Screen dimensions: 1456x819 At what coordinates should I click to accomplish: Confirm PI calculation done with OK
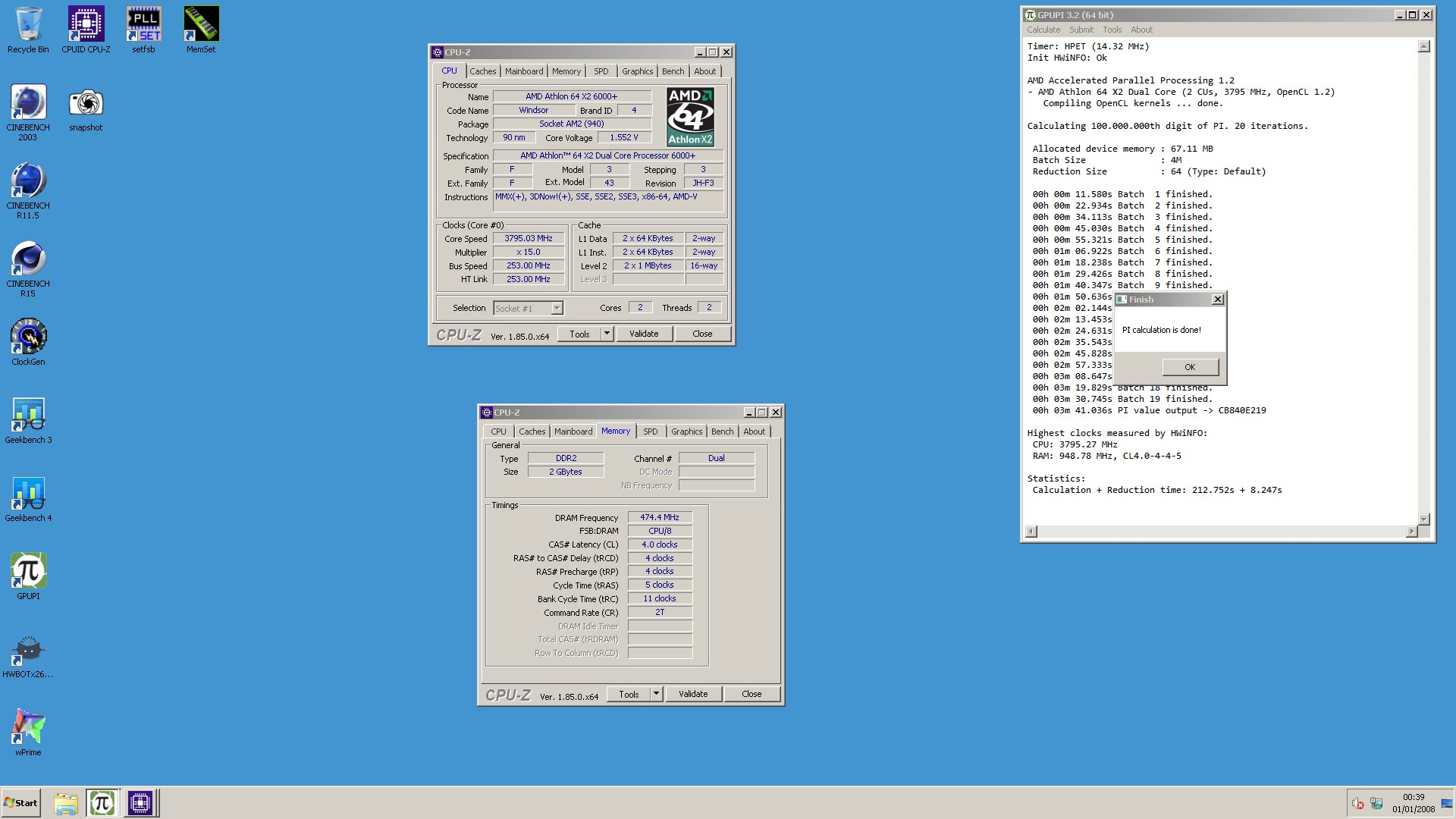[1190, 367]
